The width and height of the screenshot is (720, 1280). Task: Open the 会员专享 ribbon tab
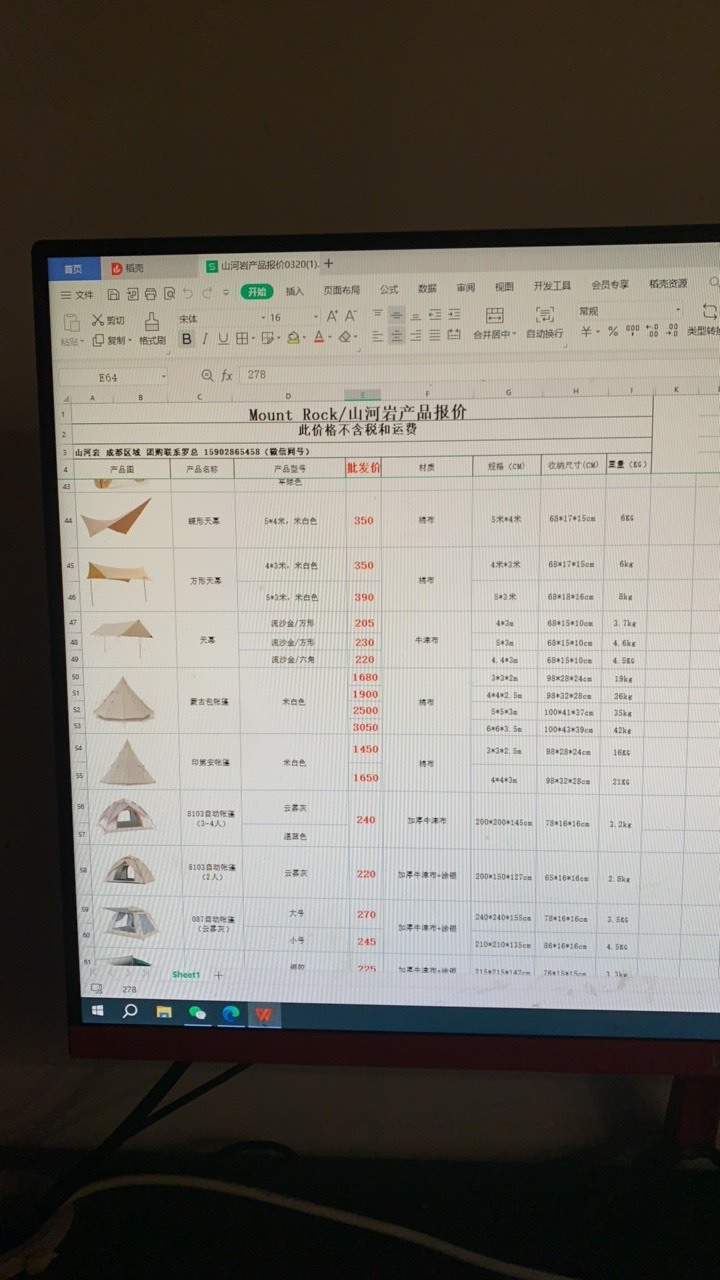click(610, 285)
